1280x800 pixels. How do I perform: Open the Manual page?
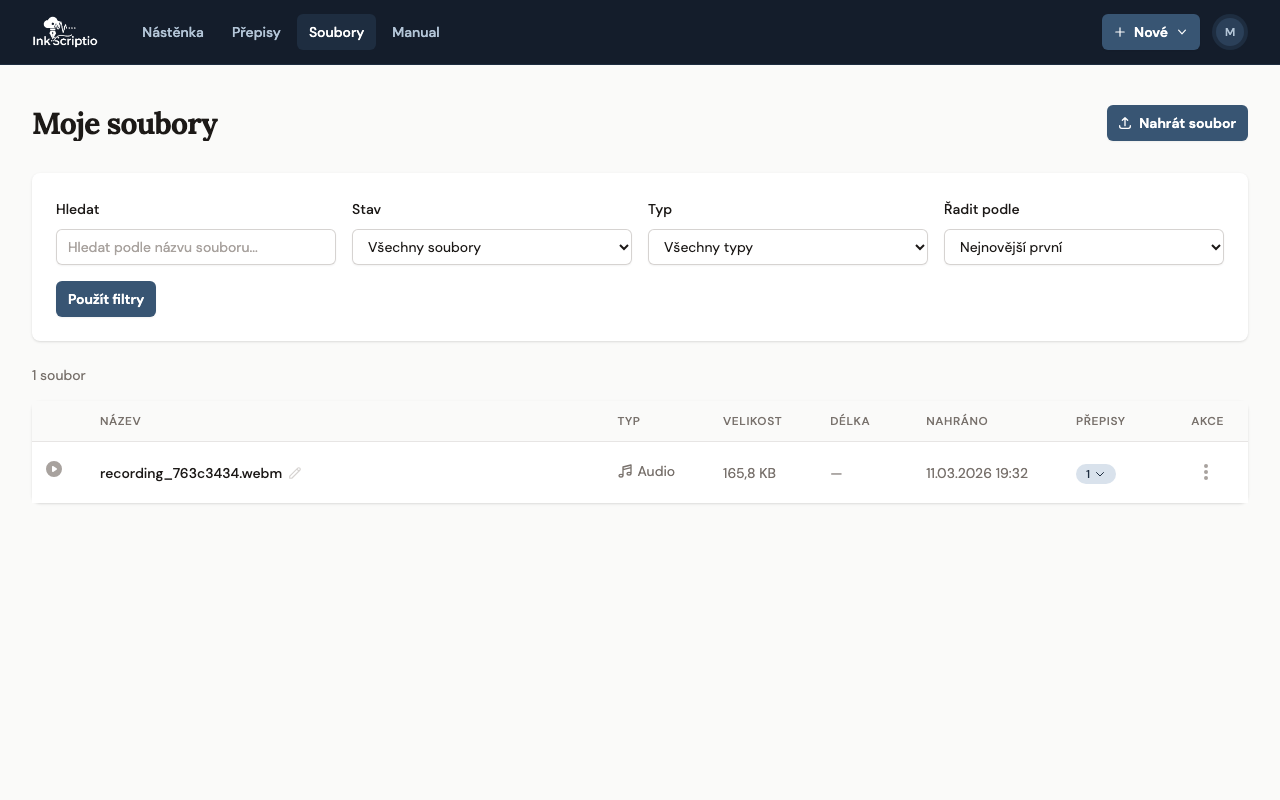point(415,32)
